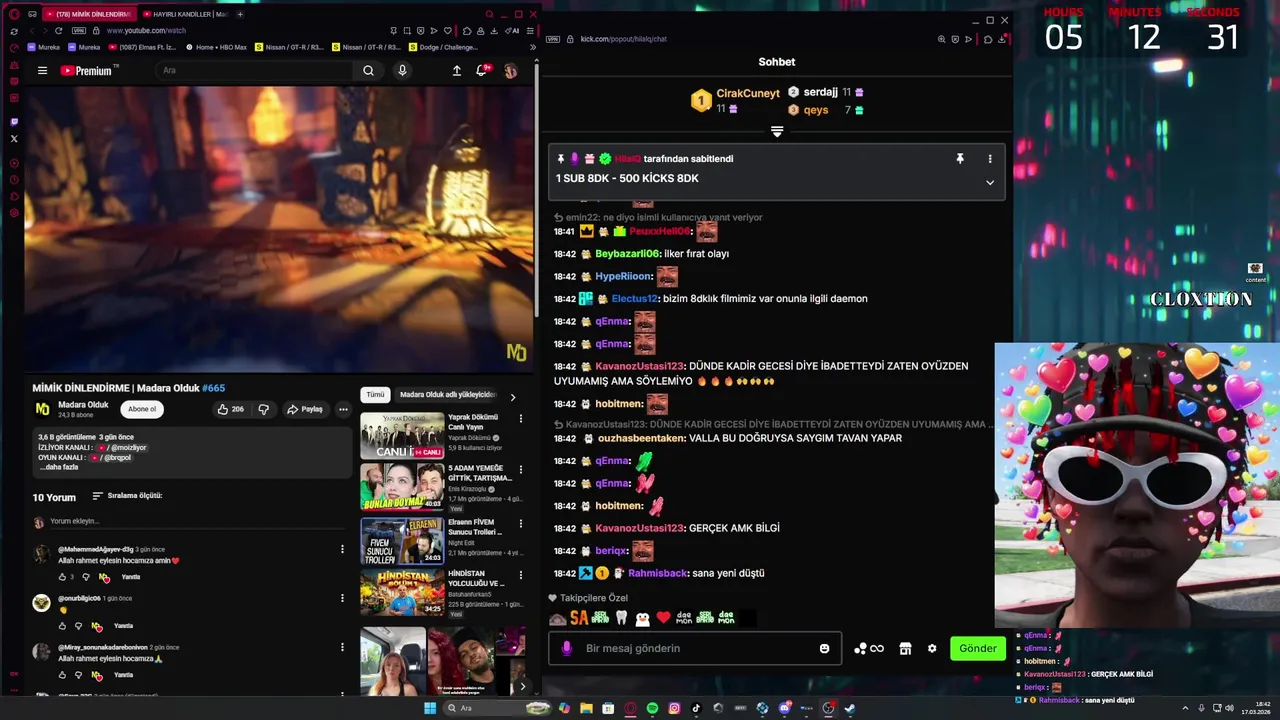Open the emoji picker in Kick chat

824,649
